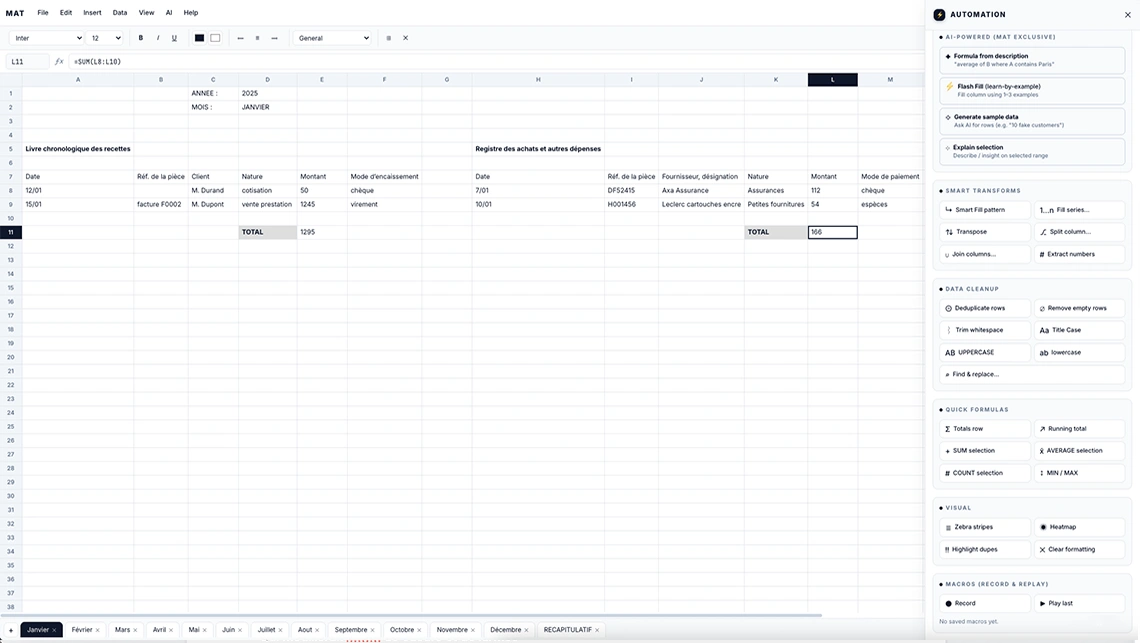Align cell text to the right
Viewport: 1140px width, 643px height.
pos(274,38)
